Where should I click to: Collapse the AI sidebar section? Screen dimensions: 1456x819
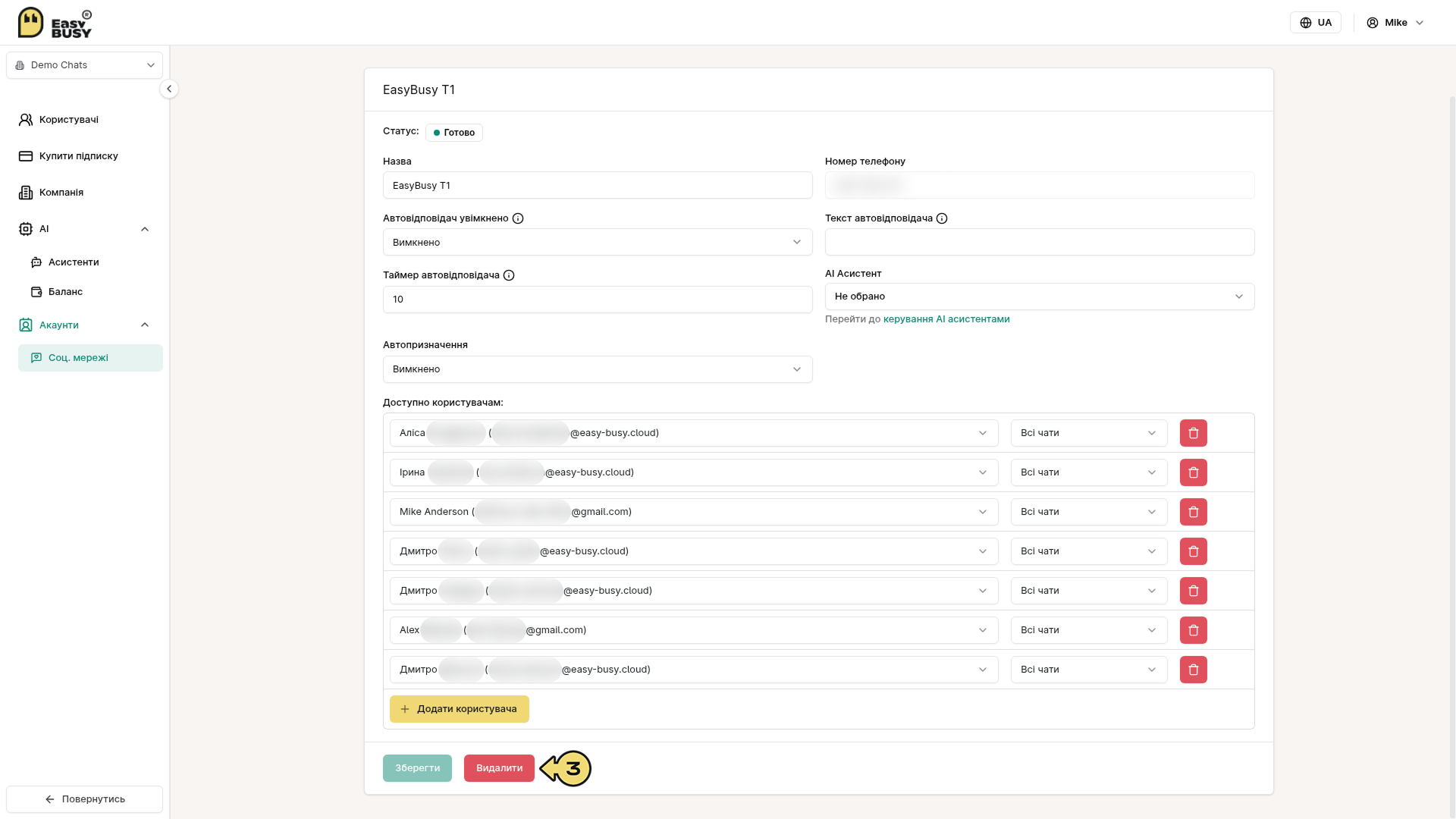click(x=145, y=229)
